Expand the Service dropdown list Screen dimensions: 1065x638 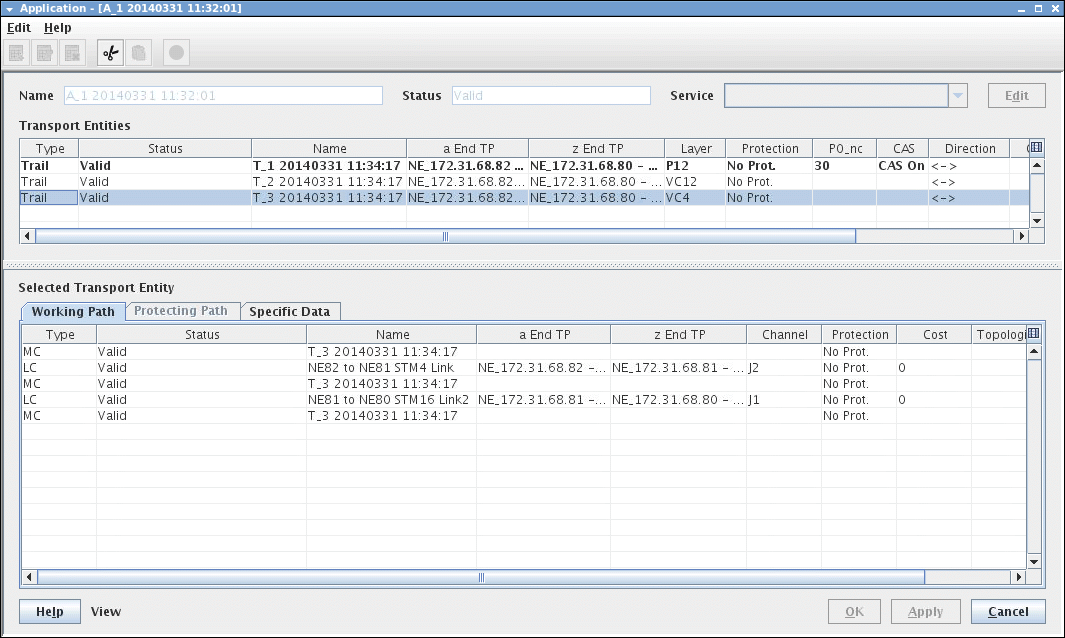(958, 96)
